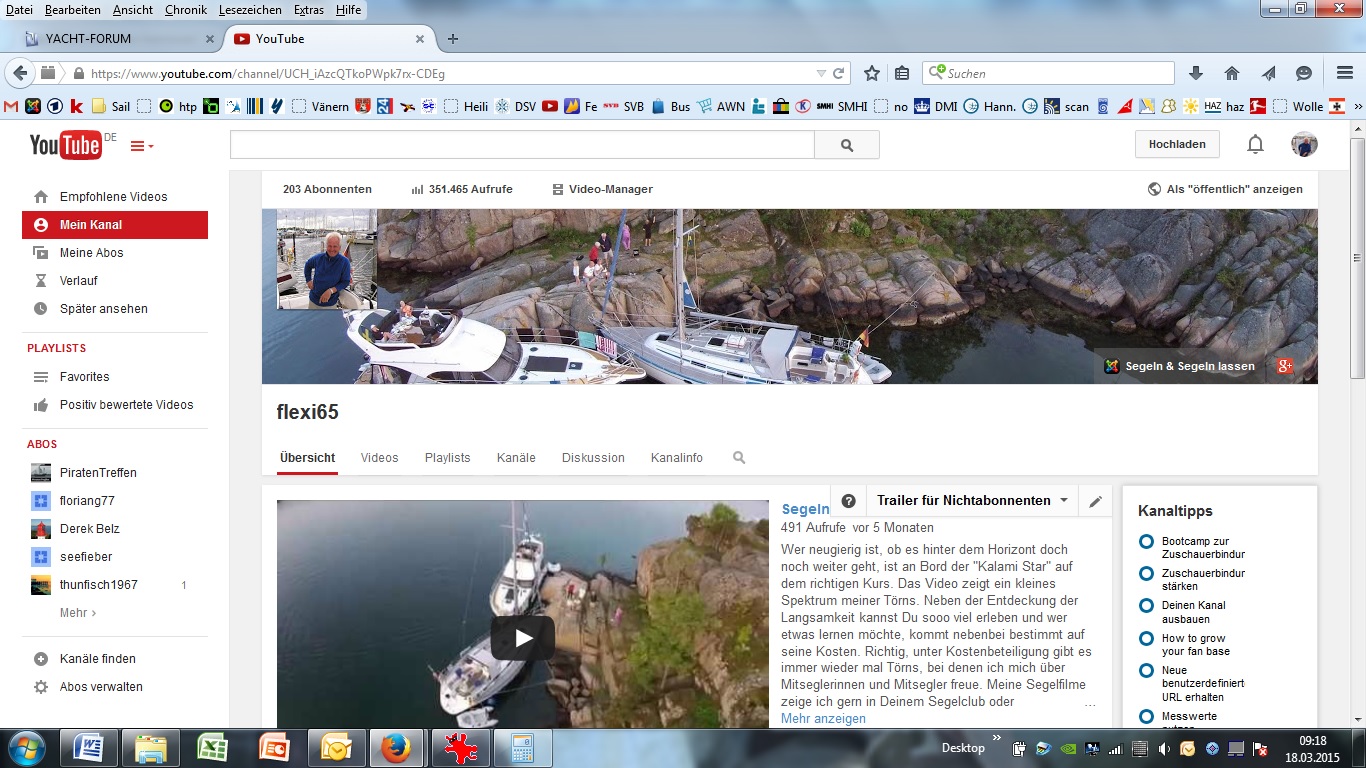Expand subscriptions with 'Mehr' link
The height and width of the screenshot is (768, 1366).
(78, 613)
